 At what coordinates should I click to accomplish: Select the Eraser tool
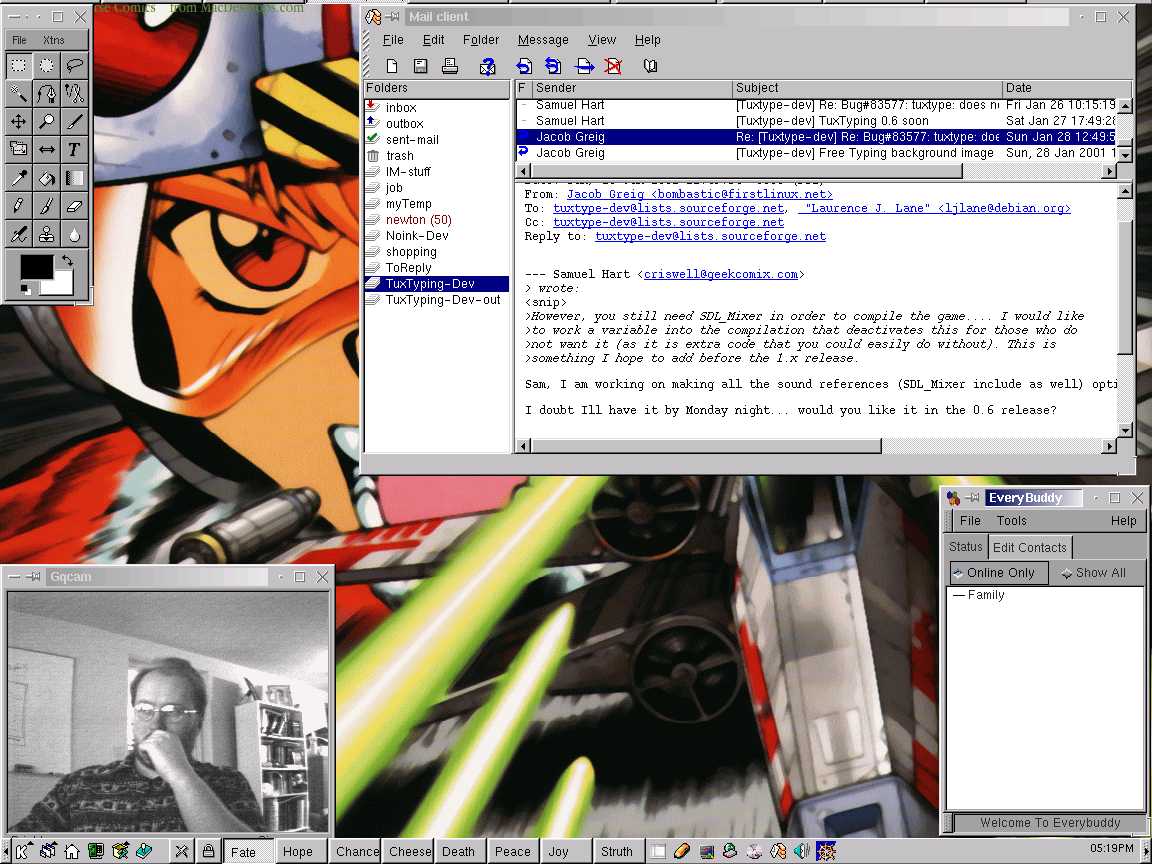(x=74, y=206)
